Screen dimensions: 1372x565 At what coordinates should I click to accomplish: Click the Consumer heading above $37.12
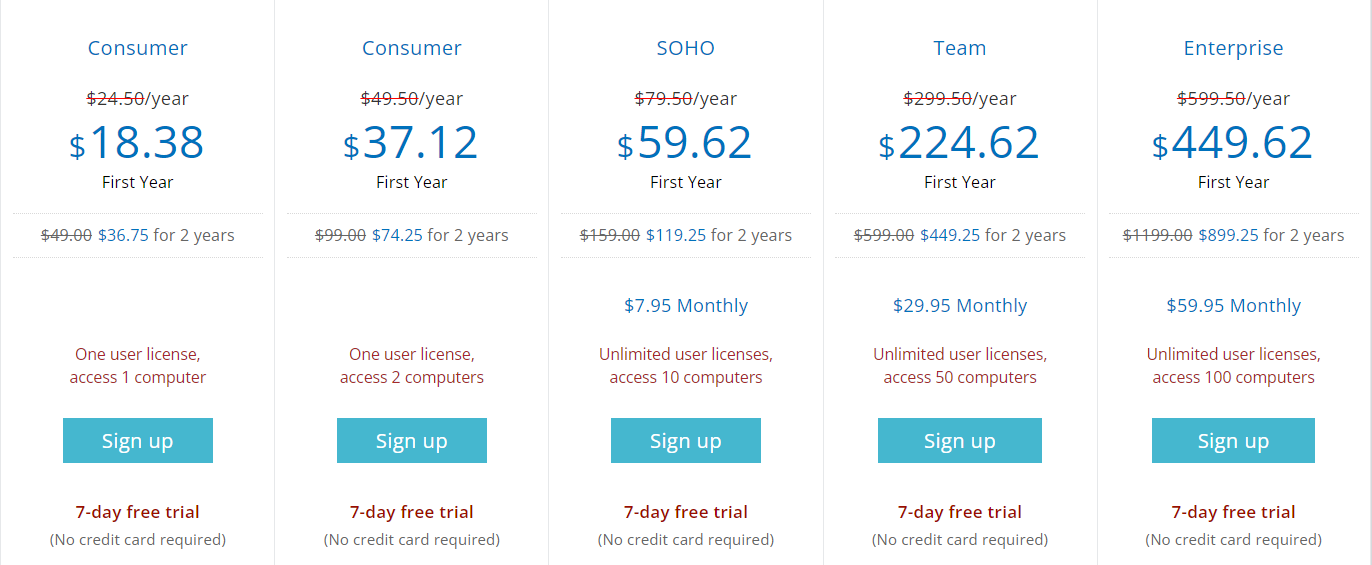pyautogui.click(x=412, y=48)
